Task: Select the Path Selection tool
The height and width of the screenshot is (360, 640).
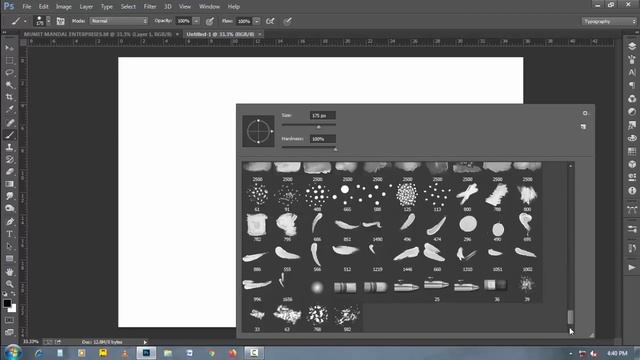Action: pos(9,247)
